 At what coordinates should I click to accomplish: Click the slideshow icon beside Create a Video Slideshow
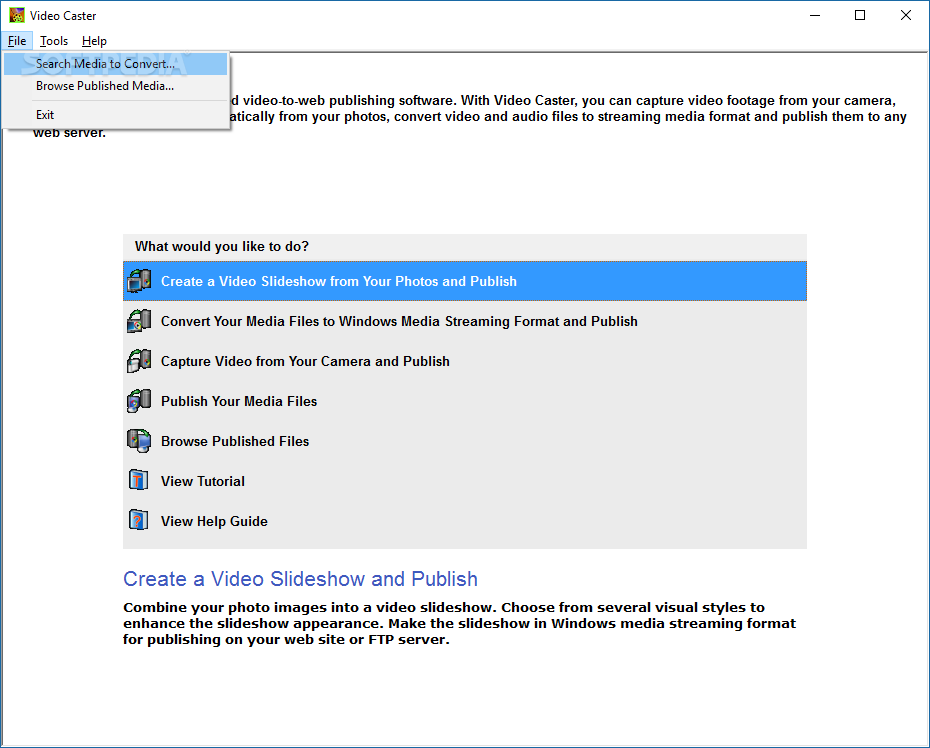(139, 281)
